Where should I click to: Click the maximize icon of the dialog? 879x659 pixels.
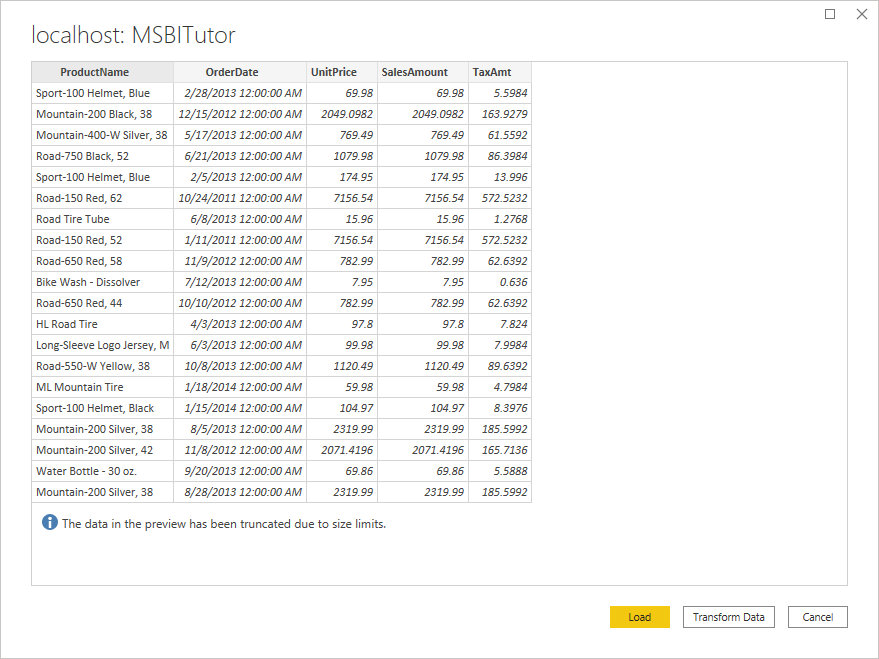click(x=831, y=14)
